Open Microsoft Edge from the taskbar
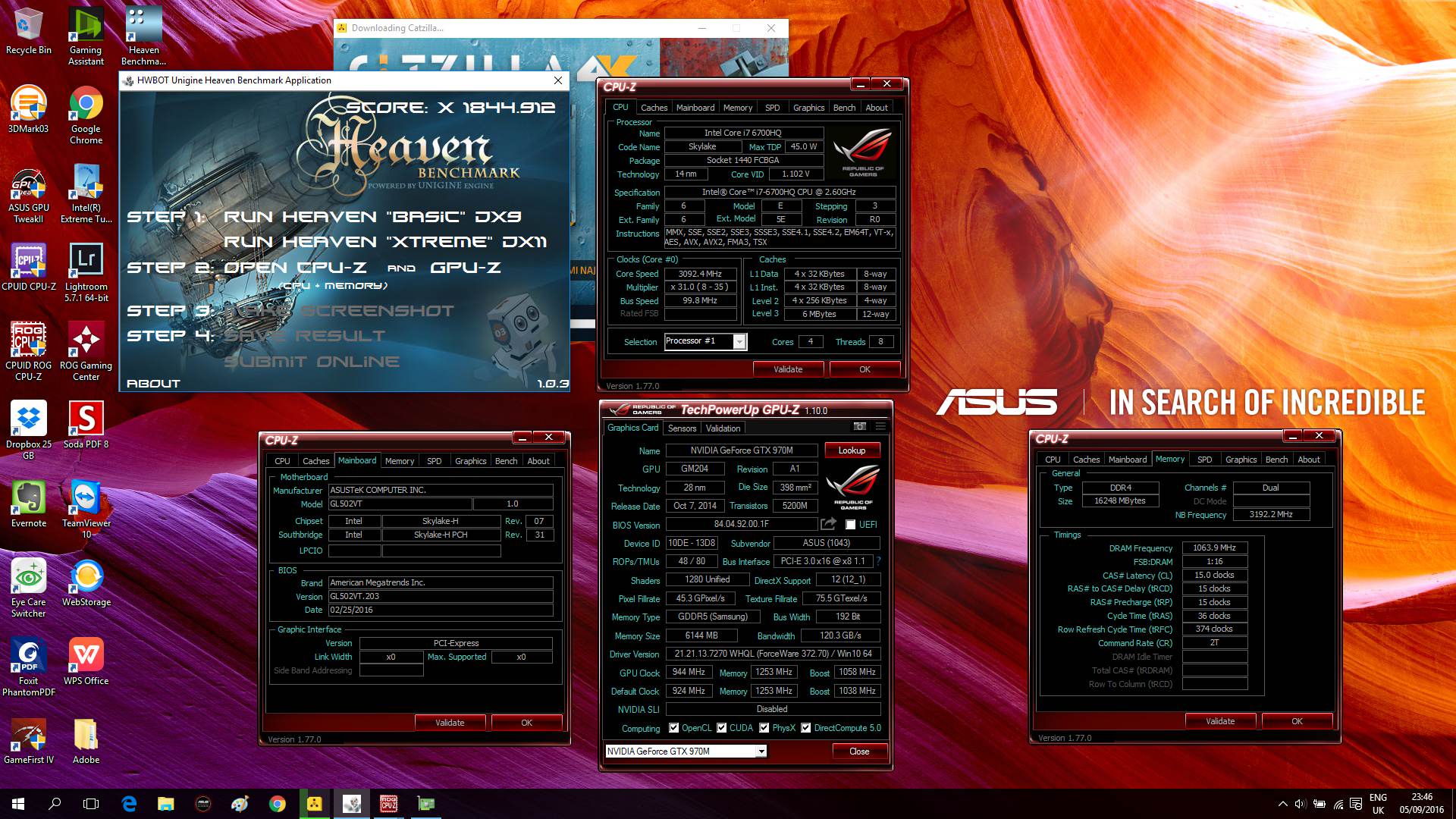This screenshot has height=819, width=1456. pos(129,804)
